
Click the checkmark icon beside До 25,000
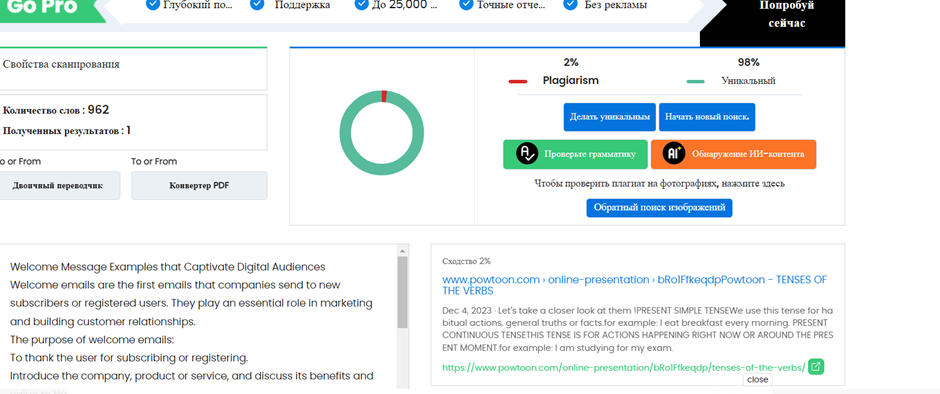(361, 5)
